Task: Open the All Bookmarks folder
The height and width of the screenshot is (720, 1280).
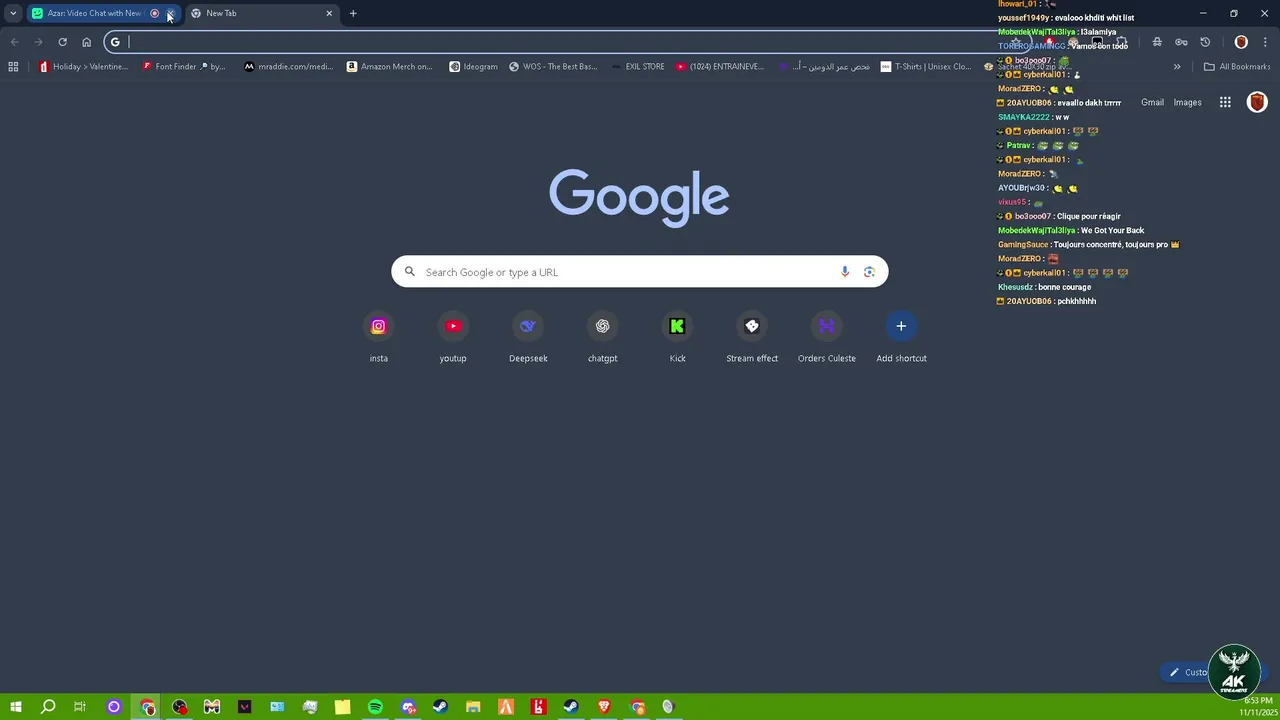Action: click(1237, 67)
